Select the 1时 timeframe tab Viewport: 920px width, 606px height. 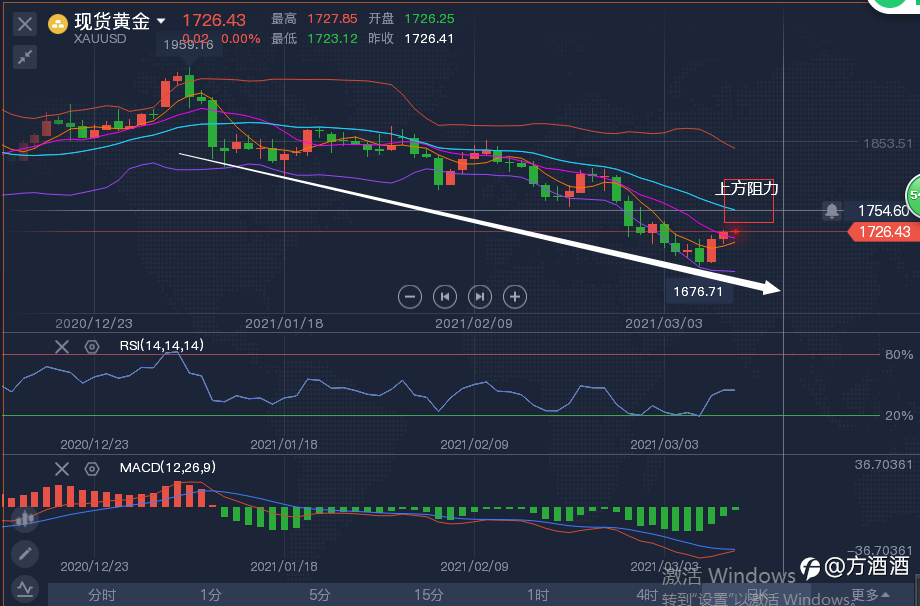[x=538, y=595]
